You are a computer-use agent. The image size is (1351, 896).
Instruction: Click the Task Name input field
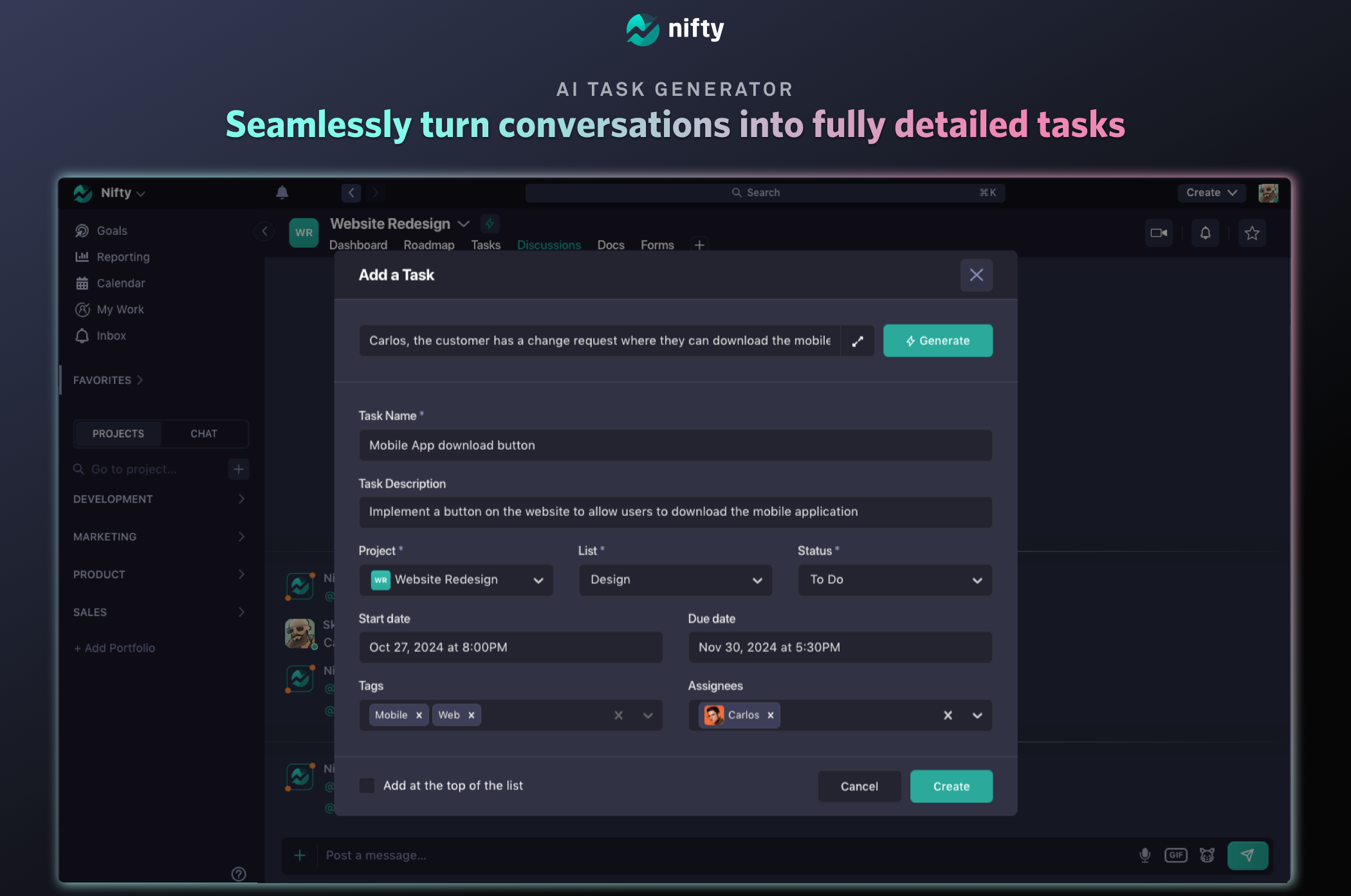[x=675, y=445]
